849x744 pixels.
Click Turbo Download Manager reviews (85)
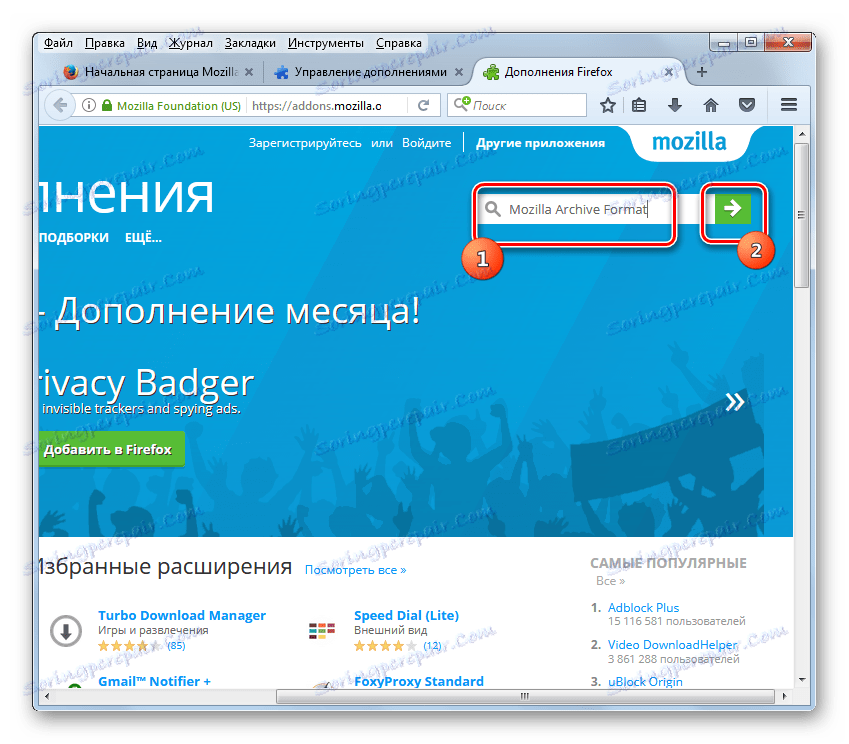176,645
